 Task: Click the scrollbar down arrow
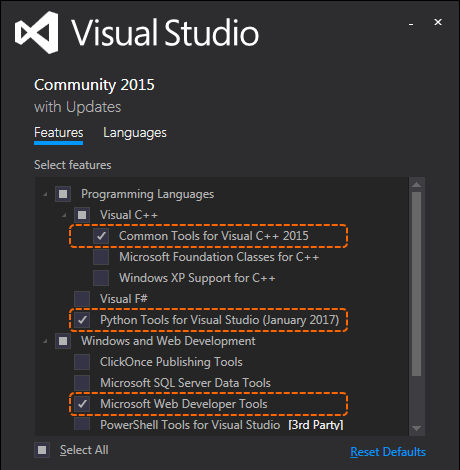416,428
